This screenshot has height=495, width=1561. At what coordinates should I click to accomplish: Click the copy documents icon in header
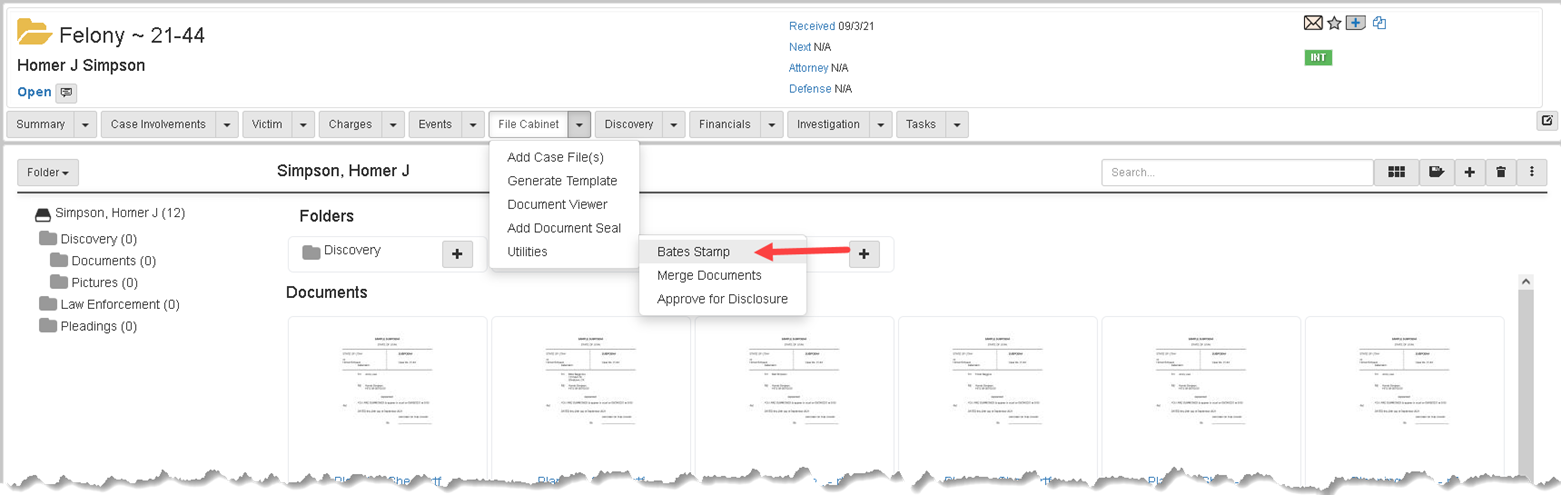(1379, 23)
